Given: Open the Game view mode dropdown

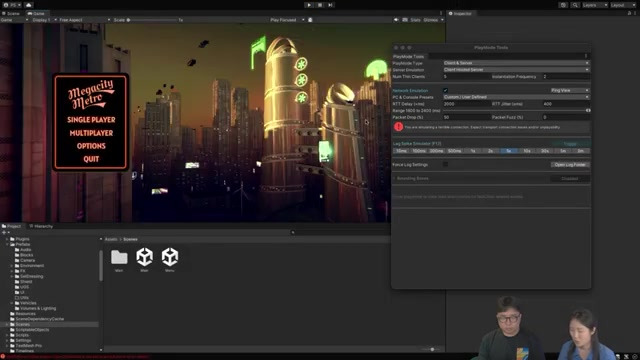Looking at the screenshot, I should 15,20.
